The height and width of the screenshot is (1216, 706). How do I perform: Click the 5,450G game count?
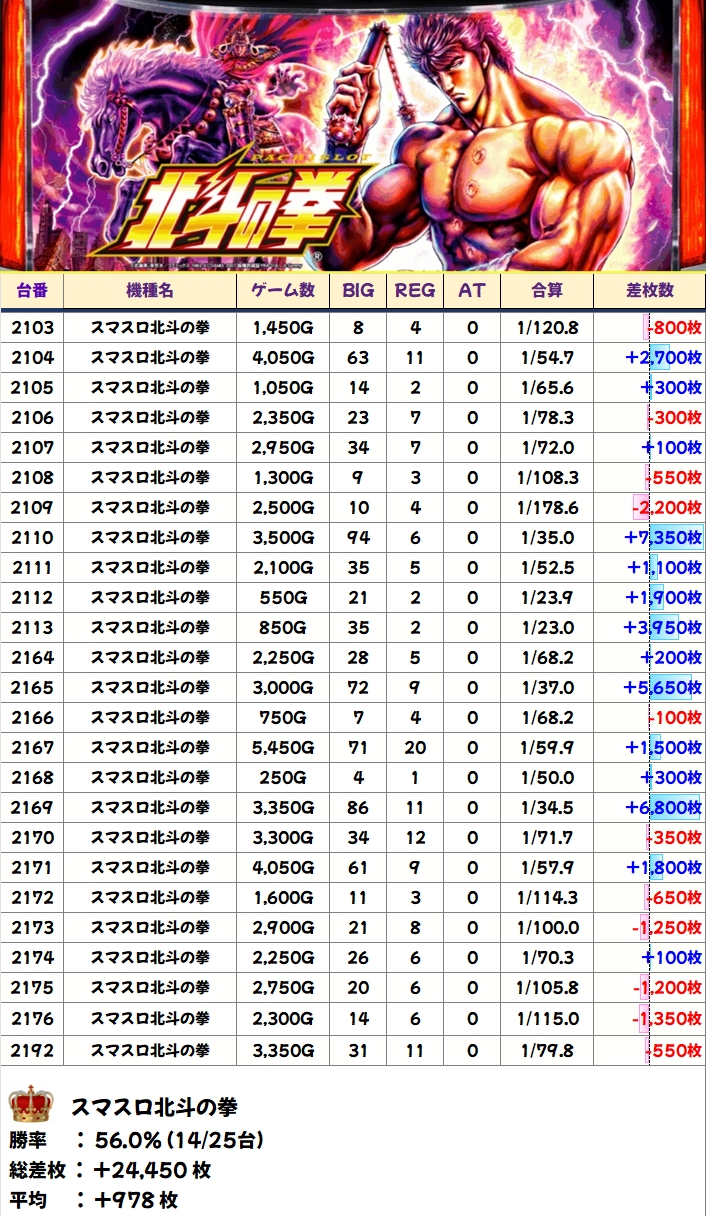pos(283,747)
